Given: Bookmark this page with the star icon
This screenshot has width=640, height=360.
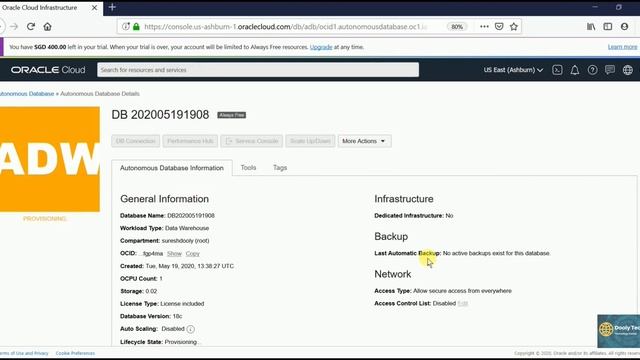Looking at the screenshot, I should click(x=513, y=27).
